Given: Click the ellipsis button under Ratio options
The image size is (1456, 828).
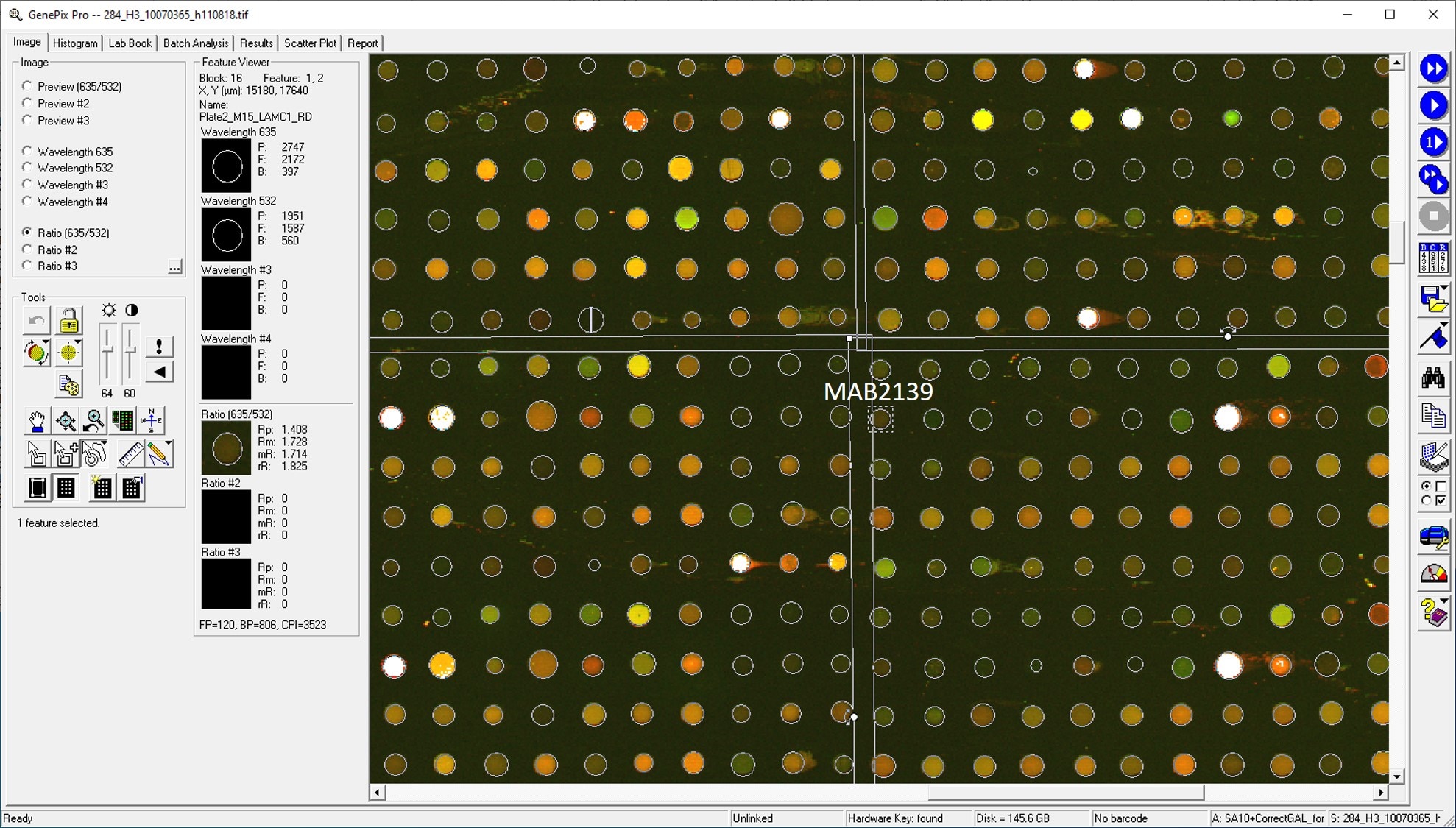Looking at the screenshot, I should tap(174, 266).
